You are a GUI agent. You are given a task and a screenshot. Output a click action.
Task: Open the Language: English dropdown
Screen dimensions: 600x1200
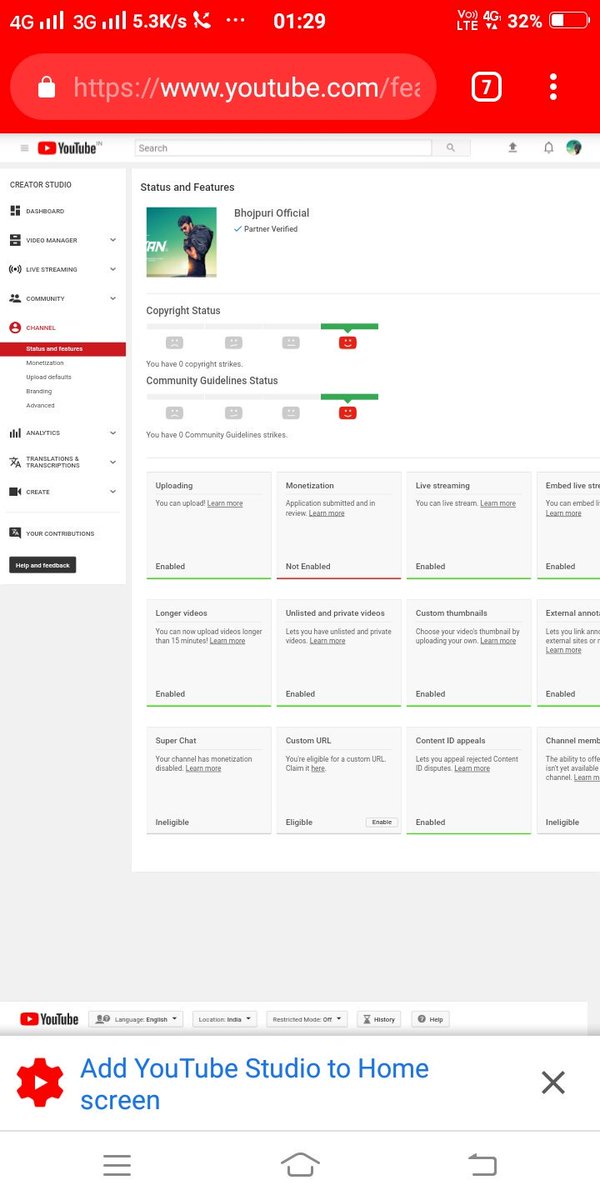pyautogui.click(x=135, y=1019)
